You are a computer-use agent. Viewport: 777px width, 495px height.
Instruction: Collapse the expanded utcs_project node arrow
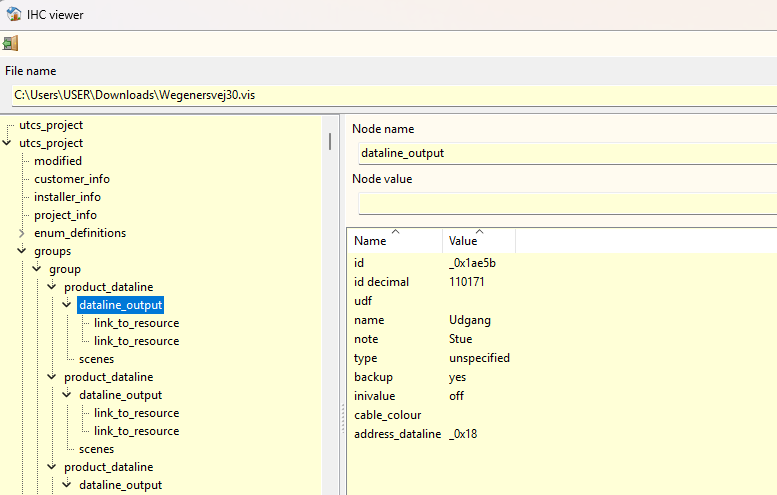pyautogui.click(x=7, y=143)
